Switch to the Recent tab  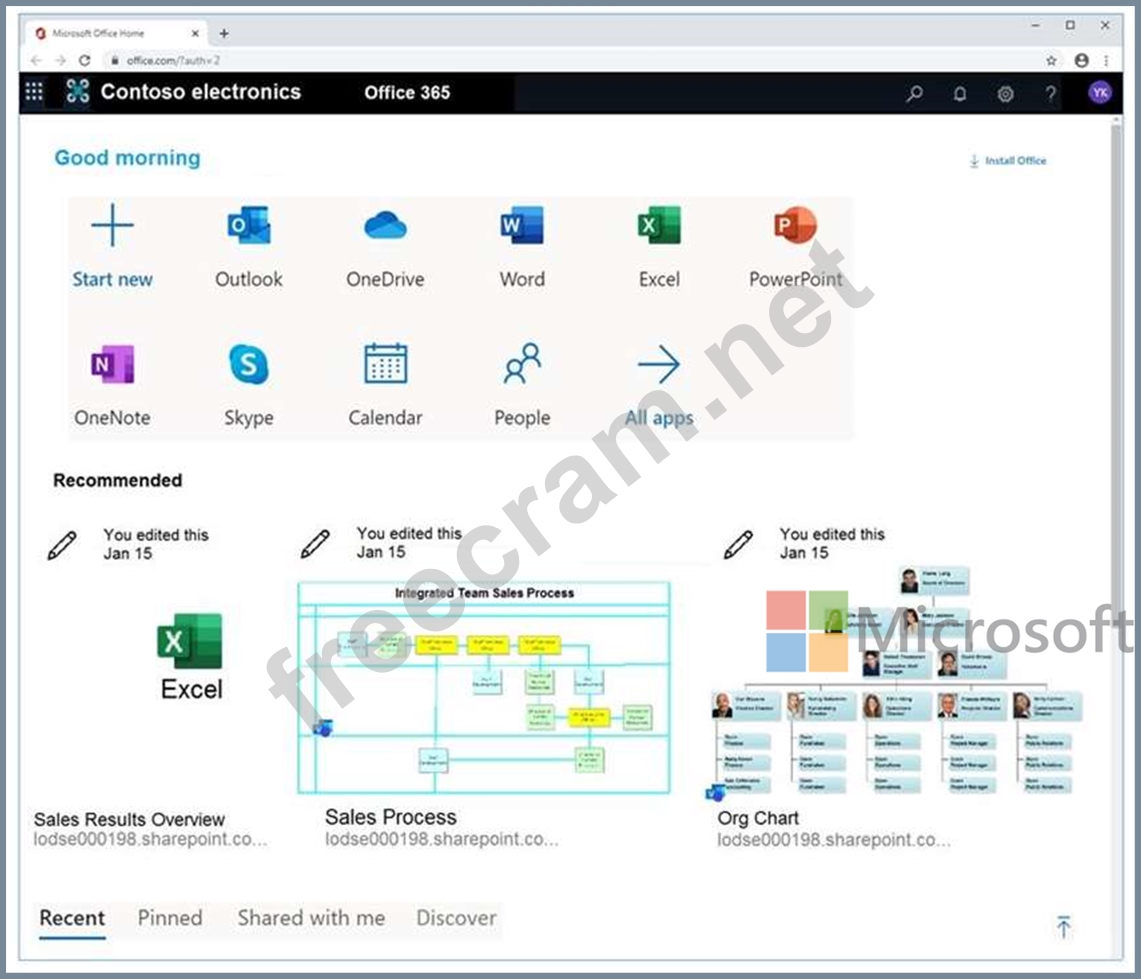pyautogui.click(x=72, y=918)
